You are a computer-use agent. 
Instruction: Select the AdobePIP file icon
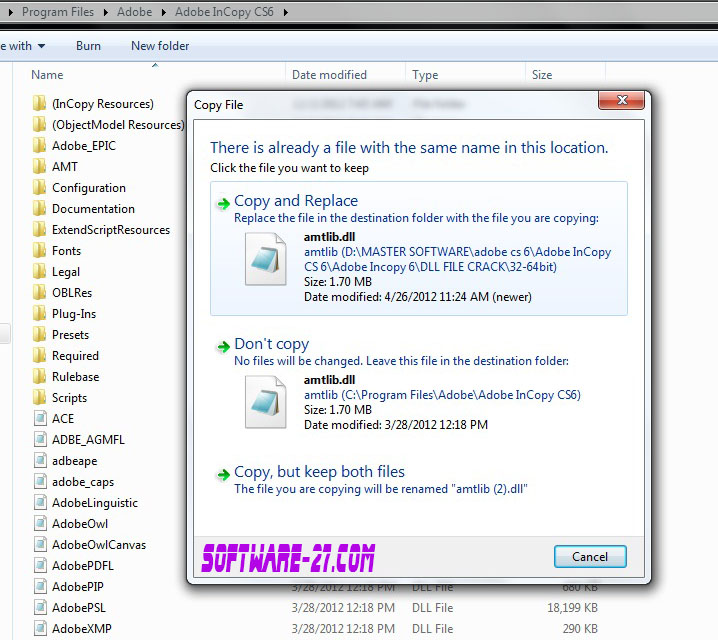(40, 586)
